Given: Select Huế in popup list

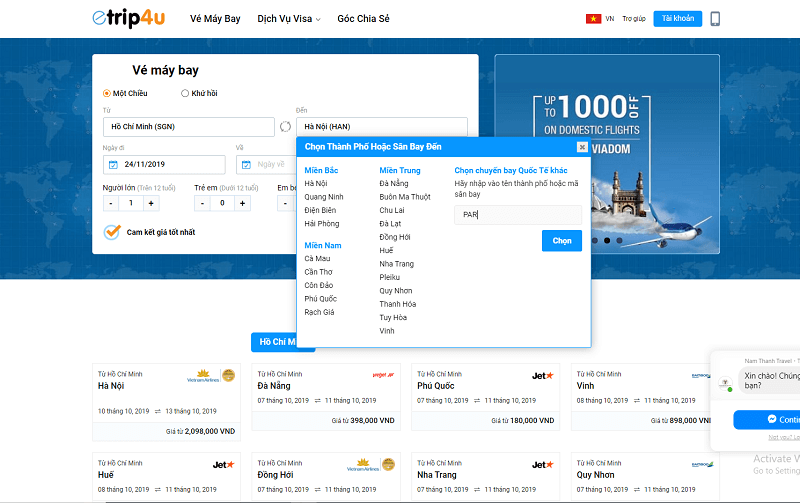Looking at the screenshot, I should (386, 250).
